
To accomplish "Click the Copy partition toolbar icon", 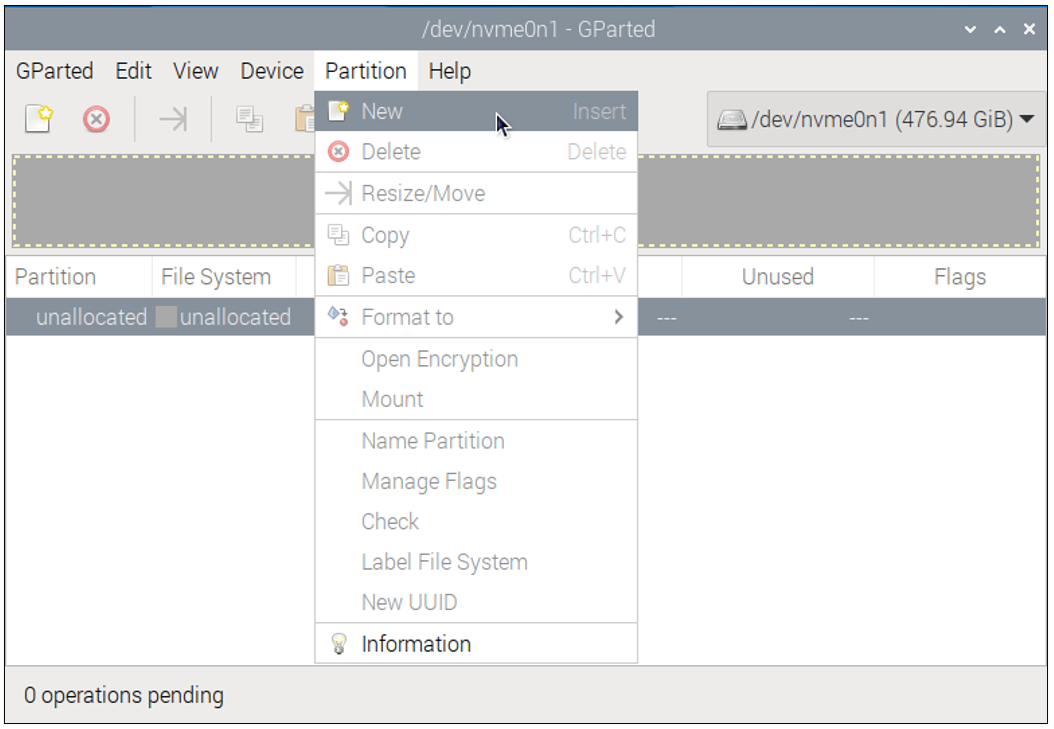I will coord(249,120).
